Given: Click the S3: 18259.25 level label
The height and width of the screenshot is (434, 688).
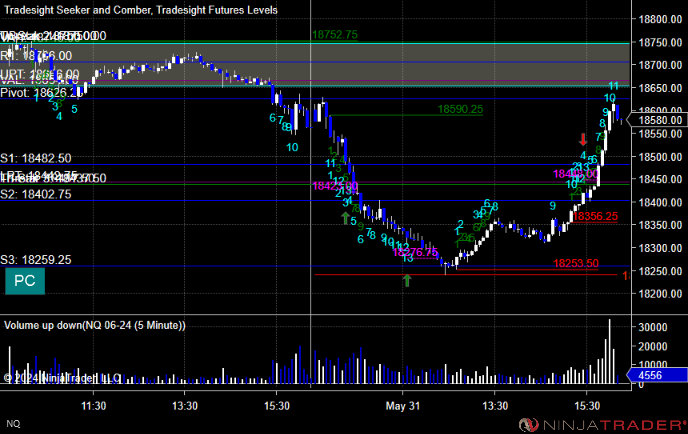Looking at the screenshot, I should tap(36, 260).
